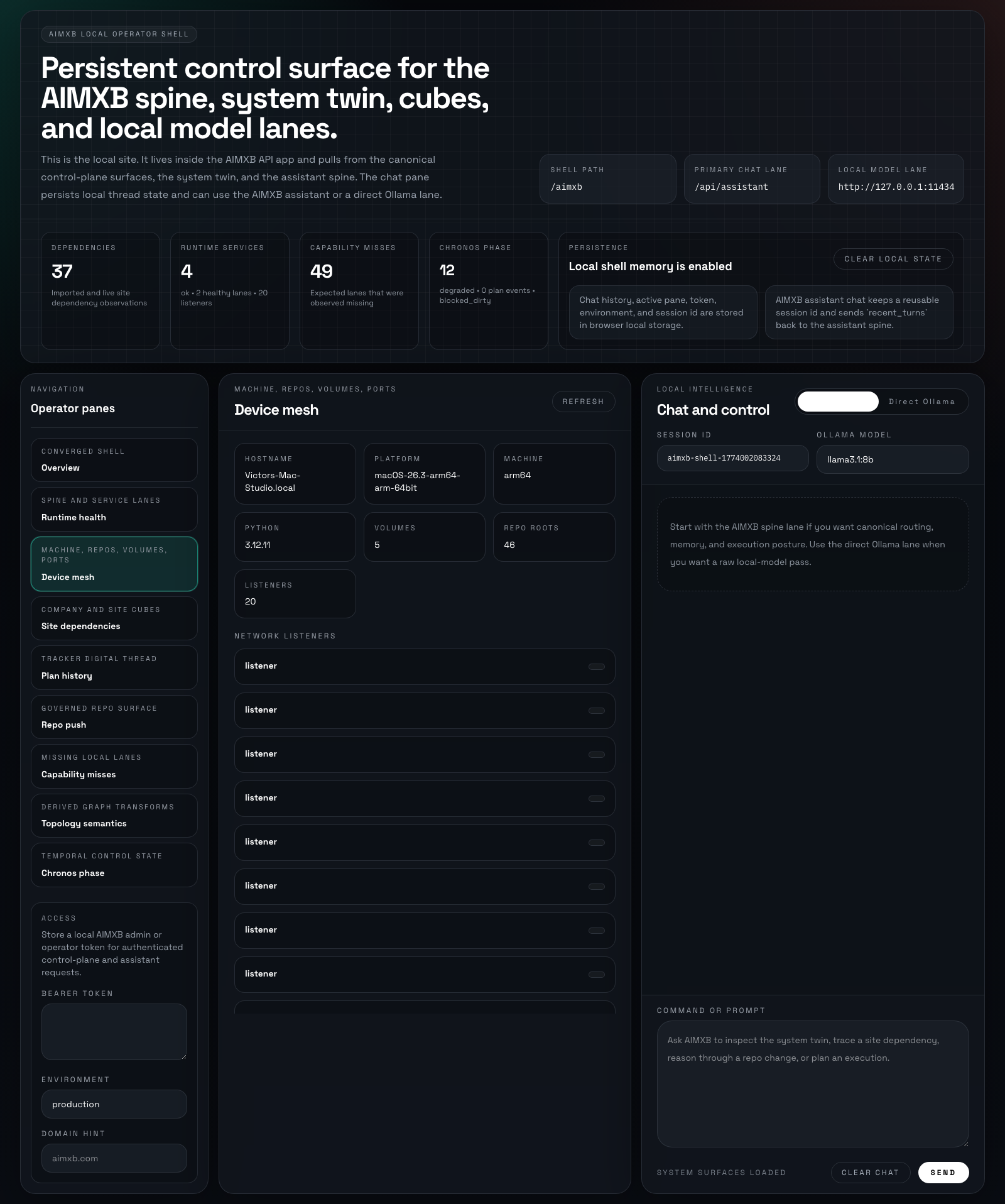1005x1204 pixels.
Task: Click the Domain Hint input field
Action: point(114,1158)
